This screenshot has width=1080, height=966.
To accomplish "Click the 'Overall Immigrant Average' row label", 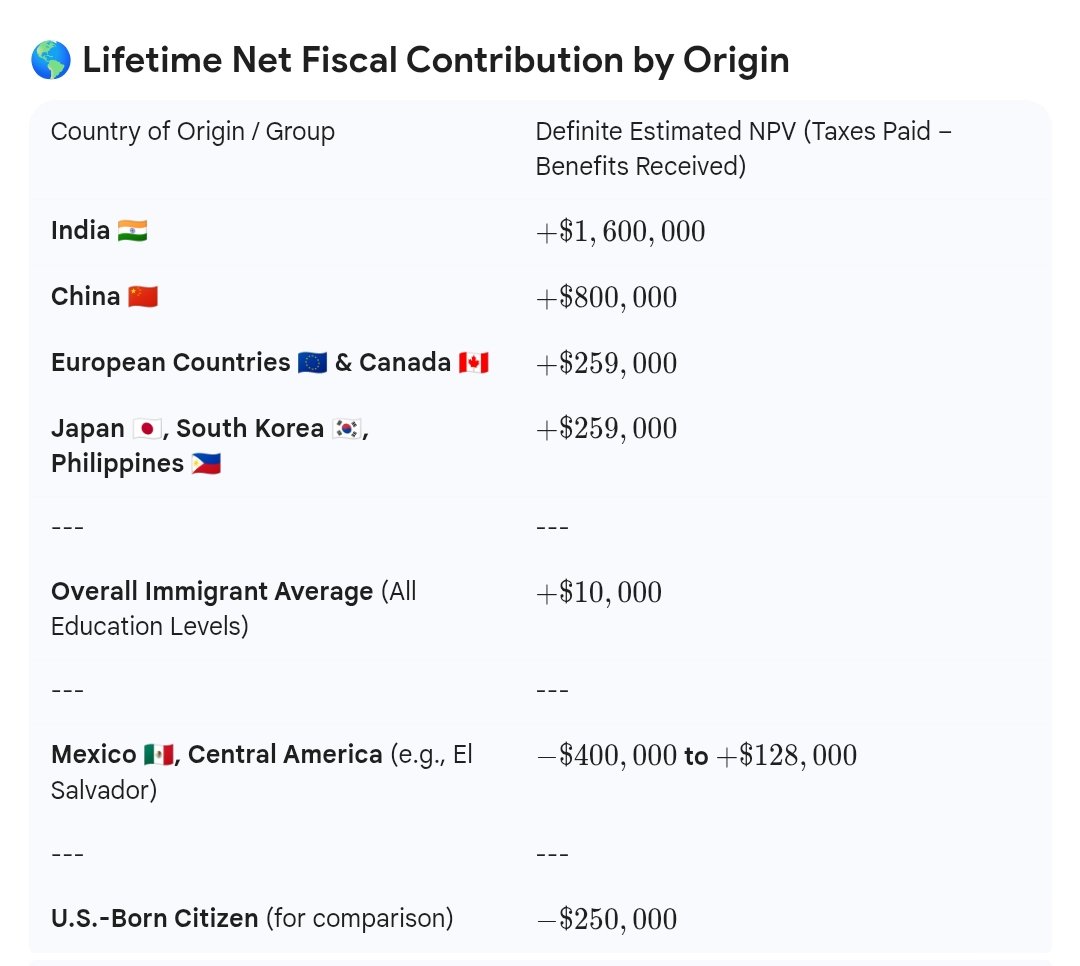I will tap(212, 592).
